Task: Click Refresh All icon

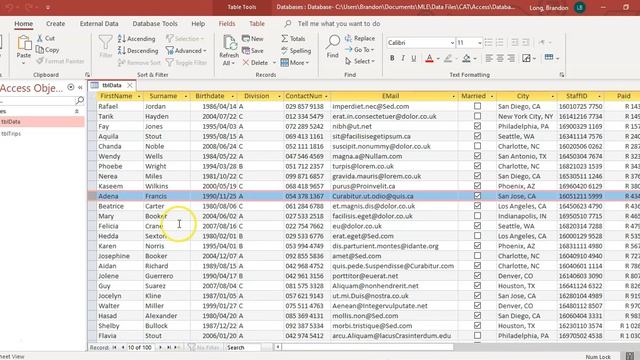Action: tap(229, 42)
